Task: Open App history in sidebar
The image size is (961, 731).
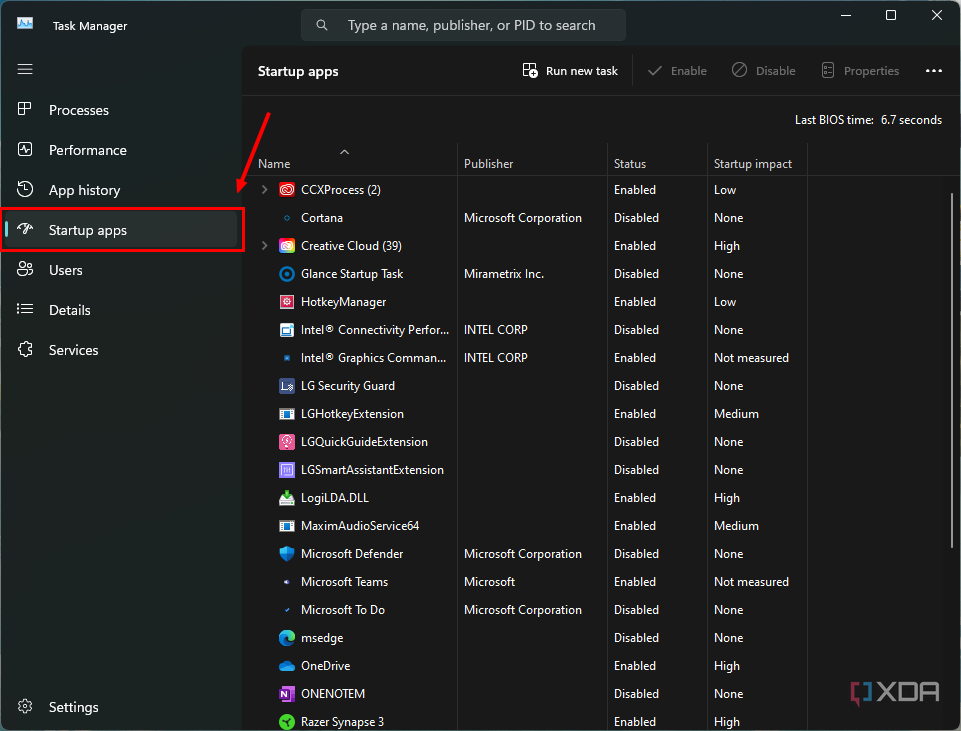Action: click(120, 190)
